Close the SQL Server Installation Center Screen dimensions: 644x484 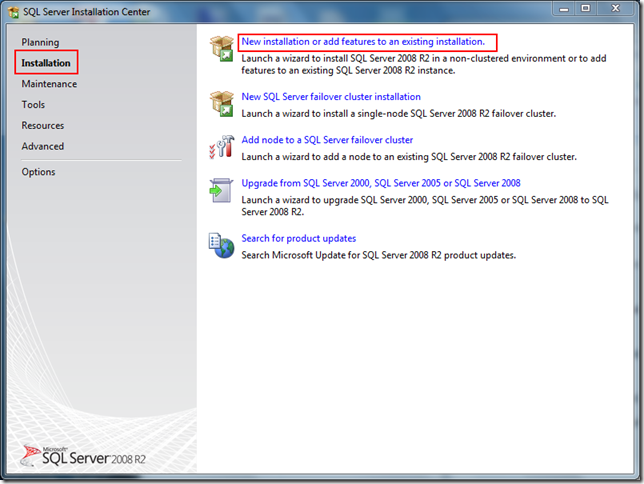click(615, 9)
